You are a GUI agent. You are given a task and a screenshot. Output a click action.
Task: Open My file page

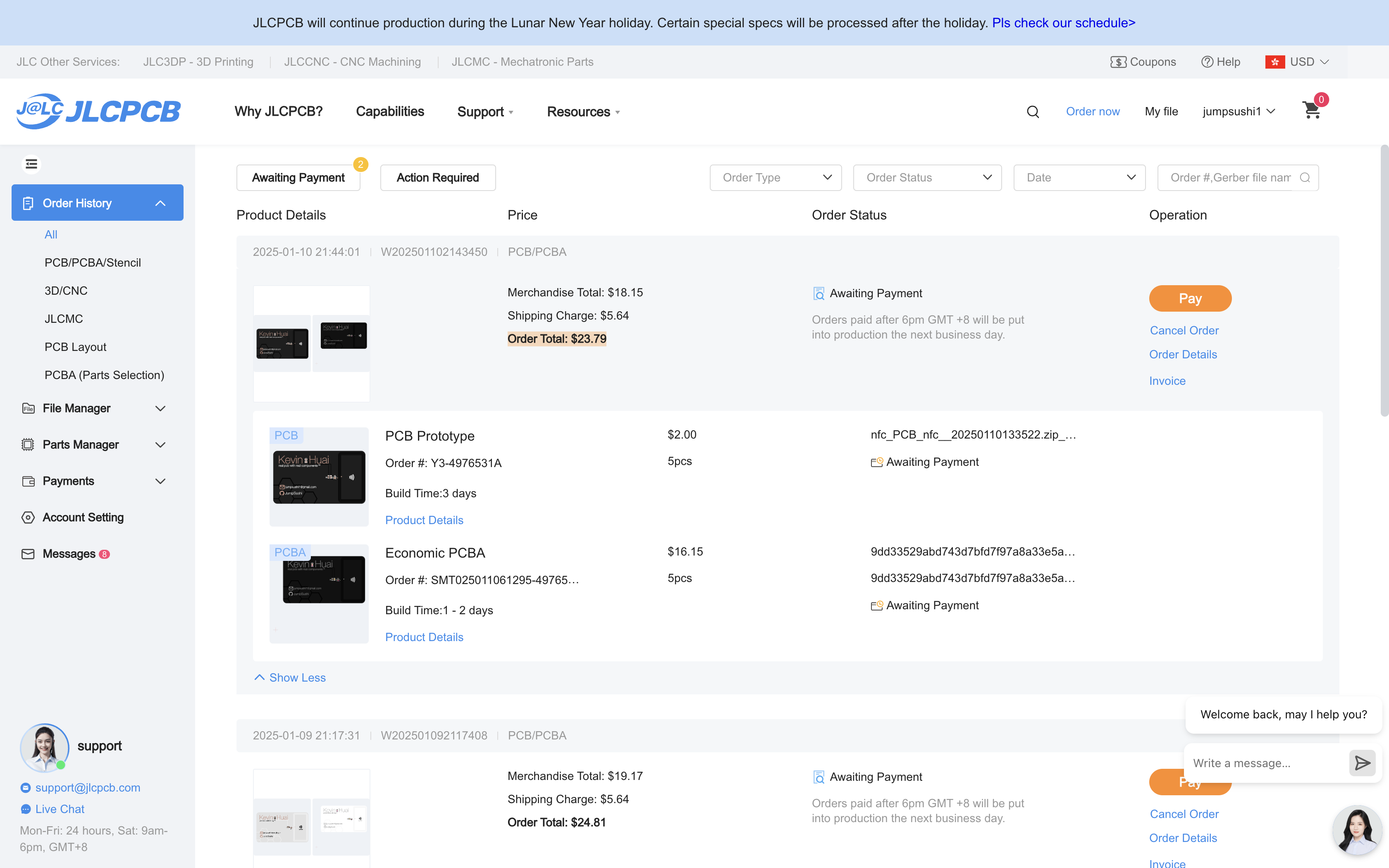(1161, 111)
